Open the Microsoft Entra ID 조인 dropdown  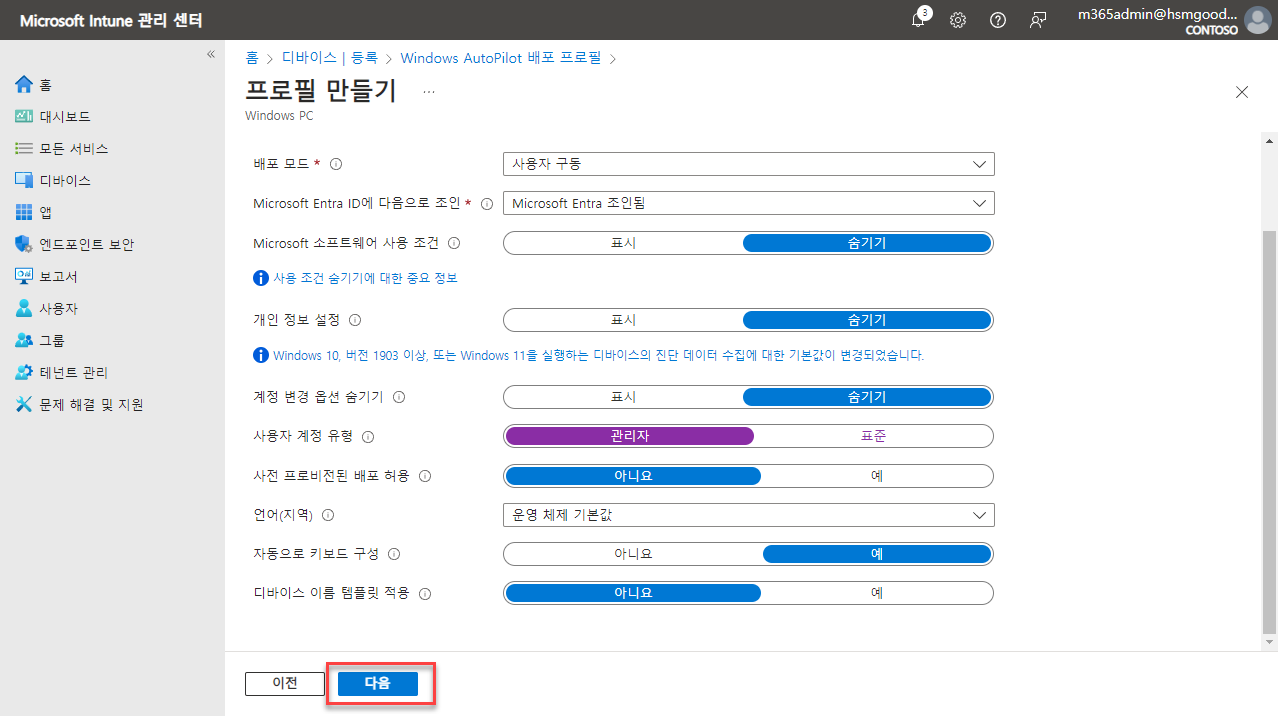[x=748, y=203]
